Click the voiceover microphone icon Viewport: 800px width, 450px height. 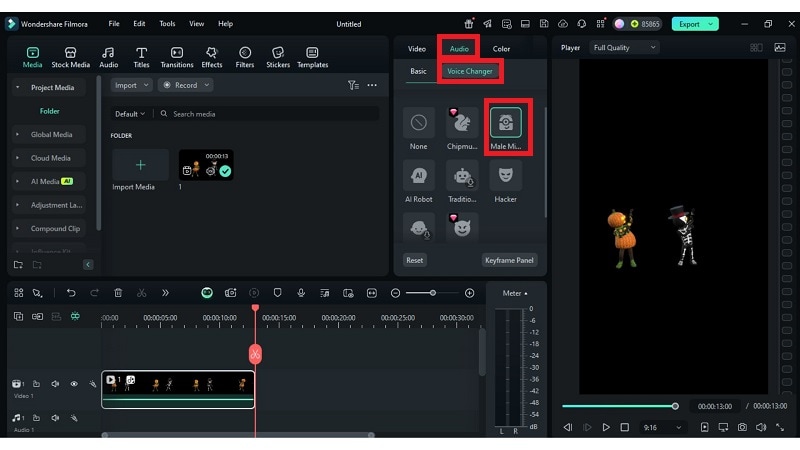(x=301, y=293)
